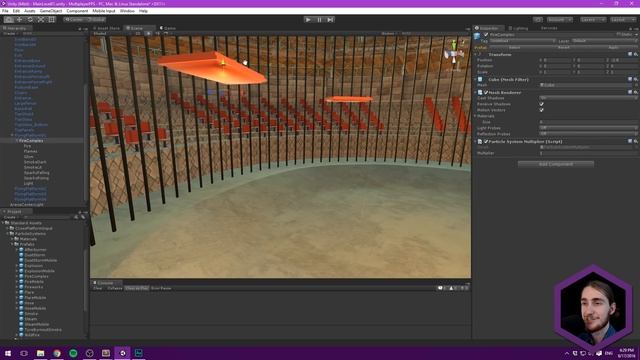
Task: Open the File menu
Action: pos(5,11)
